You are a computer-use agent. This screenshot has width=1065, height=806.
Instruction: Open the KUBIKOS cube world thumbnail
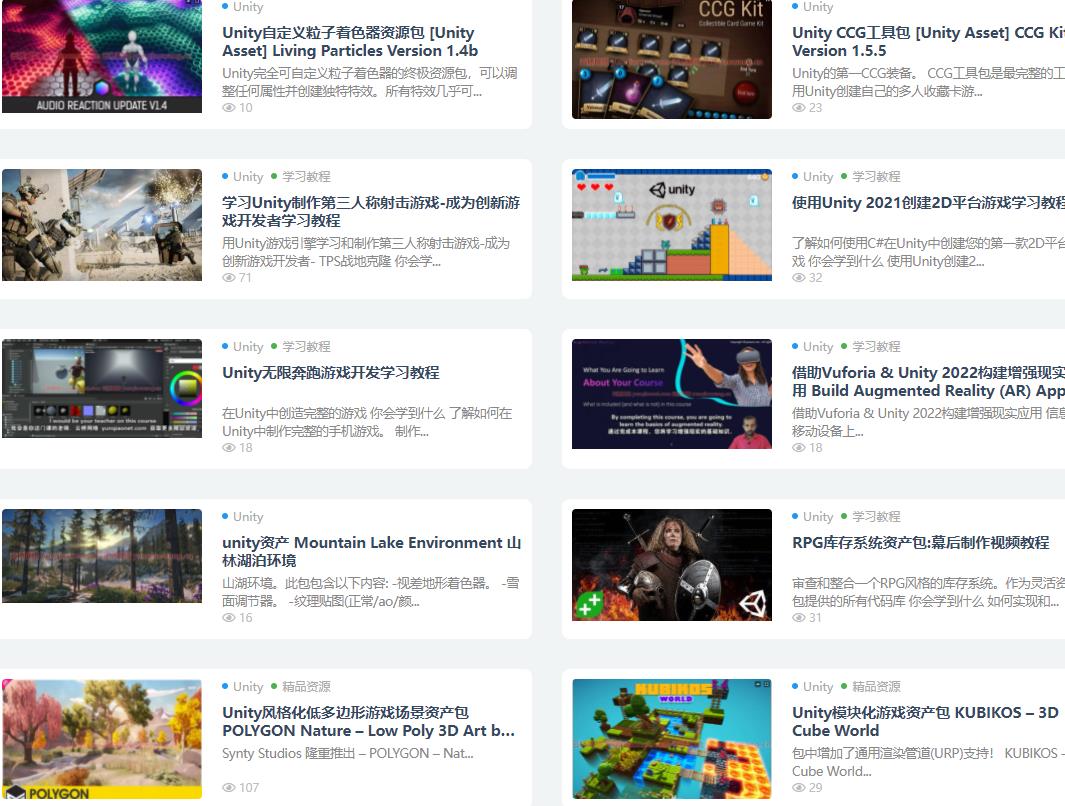coord(672,739)
